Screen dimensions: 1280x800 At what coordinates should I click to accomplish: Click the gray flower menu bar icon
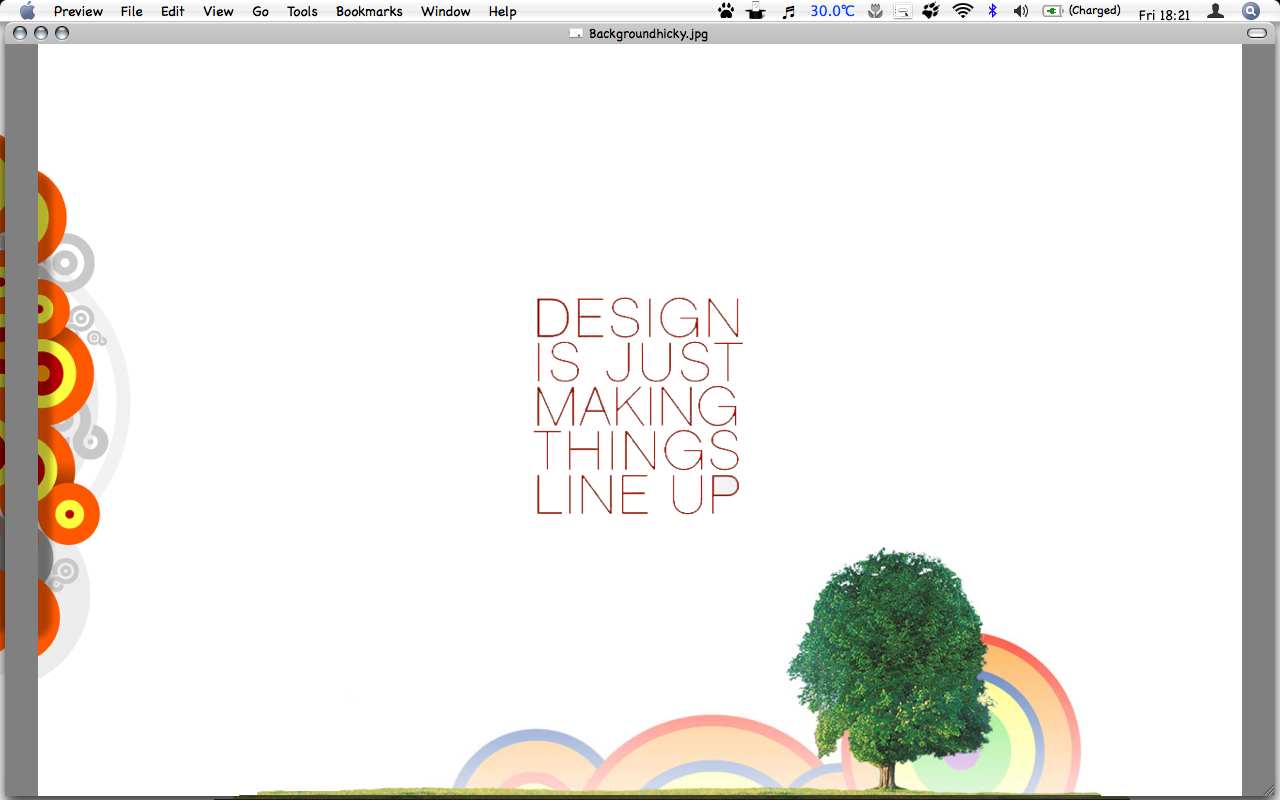pyautogui.click(x=875, y=11)
